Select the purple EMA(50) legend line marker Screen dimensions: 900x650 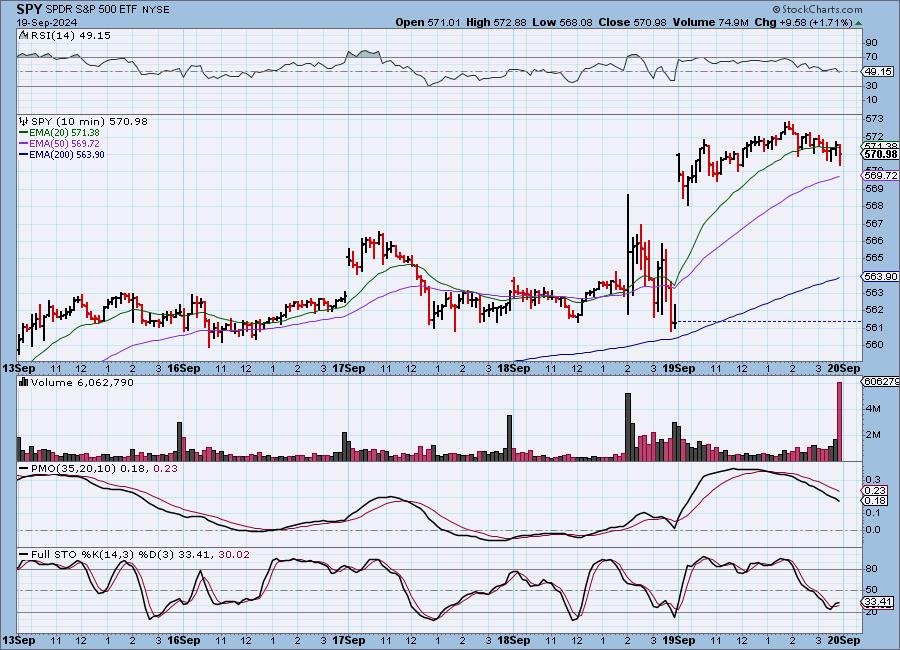[24, 144]
